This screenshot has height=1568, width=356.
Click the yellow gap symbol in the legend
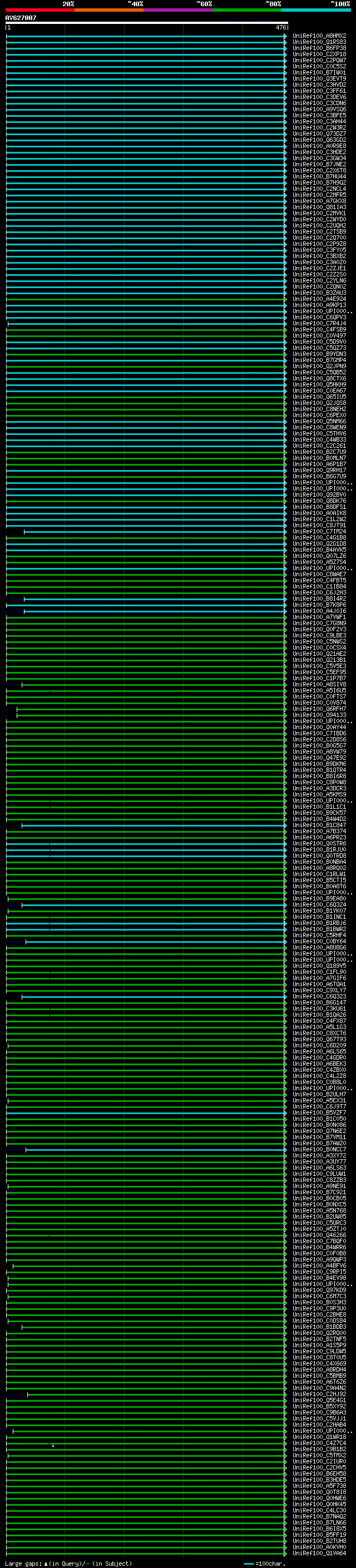click(x=46, y=1564)
